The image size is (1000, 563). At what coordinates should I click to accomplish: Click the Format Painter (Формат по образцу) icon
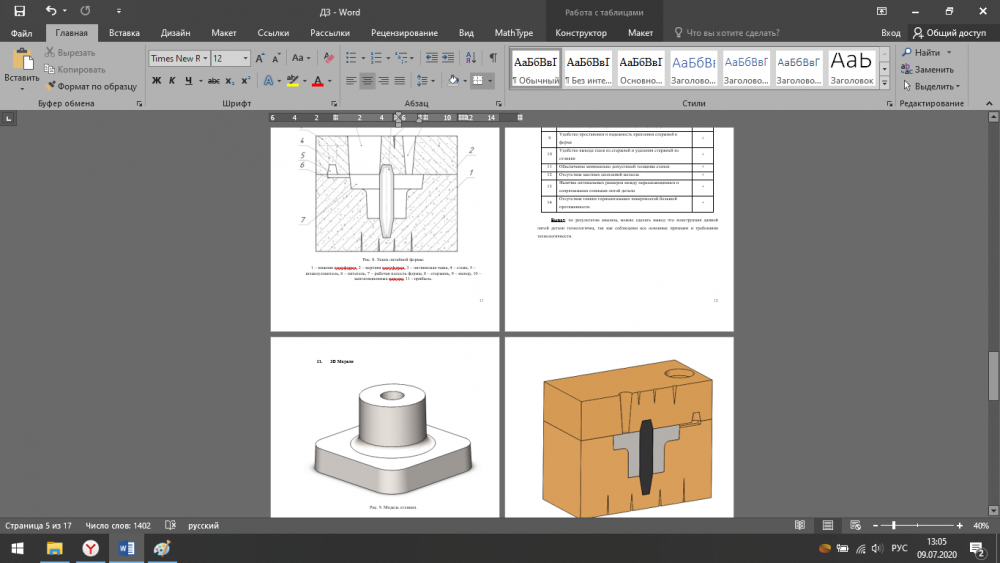(x=49, y=86)
